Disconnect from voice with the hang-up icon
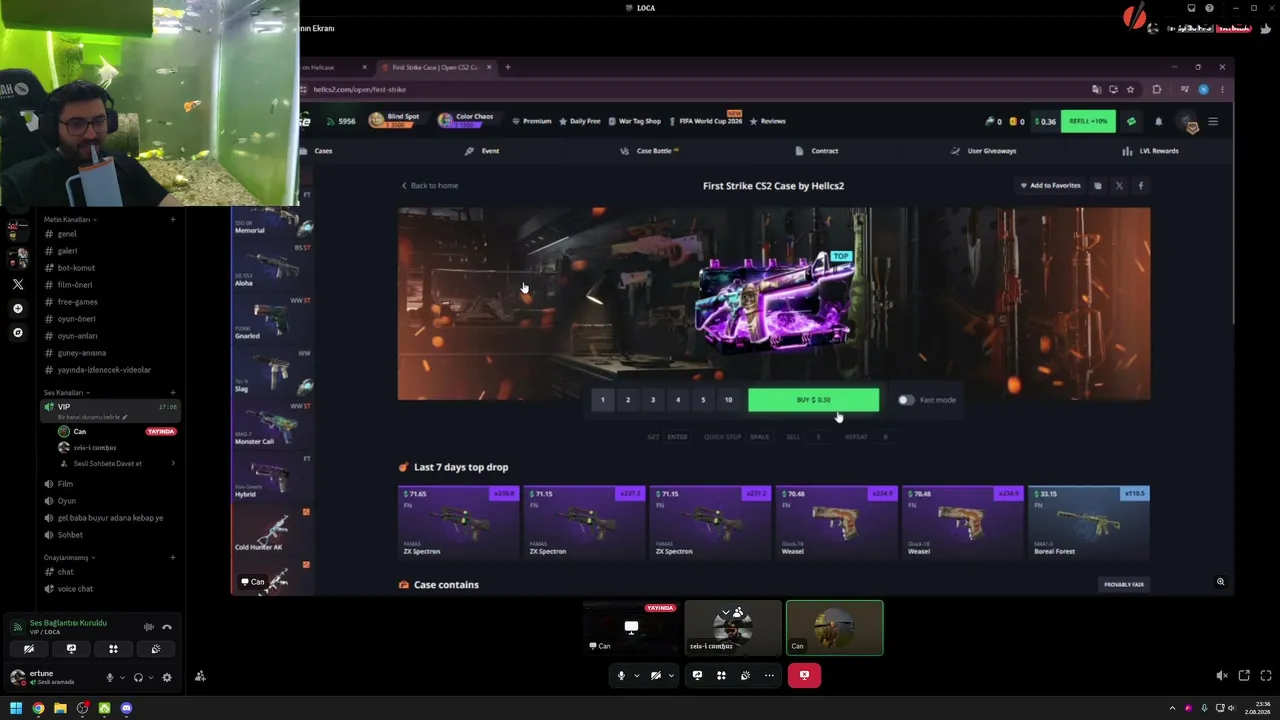The image size is (1280, 720). pos(167,627)
